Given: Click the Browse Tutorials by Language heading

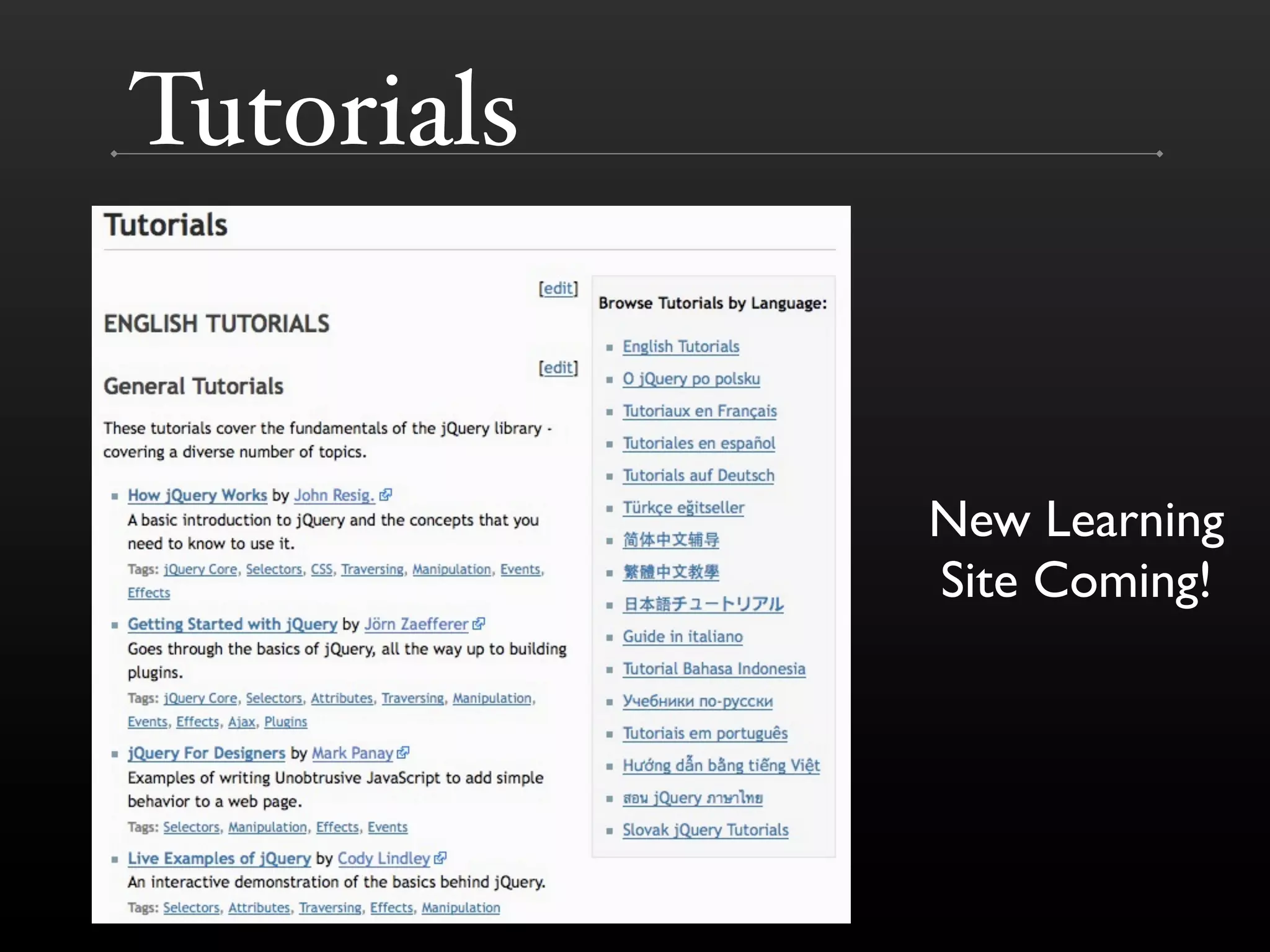Looking at the screenshot, I should coord(713,303).
